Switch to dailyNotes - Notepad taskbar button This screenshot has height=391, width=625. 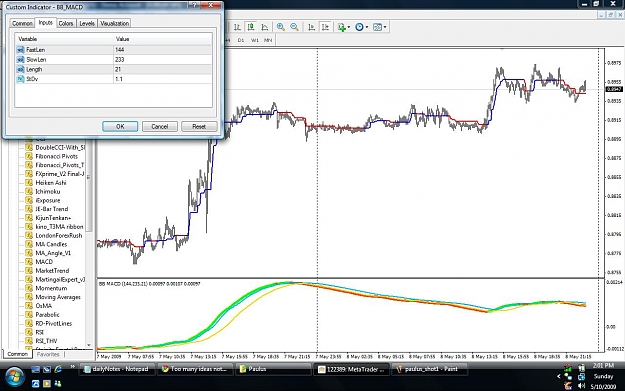[117, 369]
